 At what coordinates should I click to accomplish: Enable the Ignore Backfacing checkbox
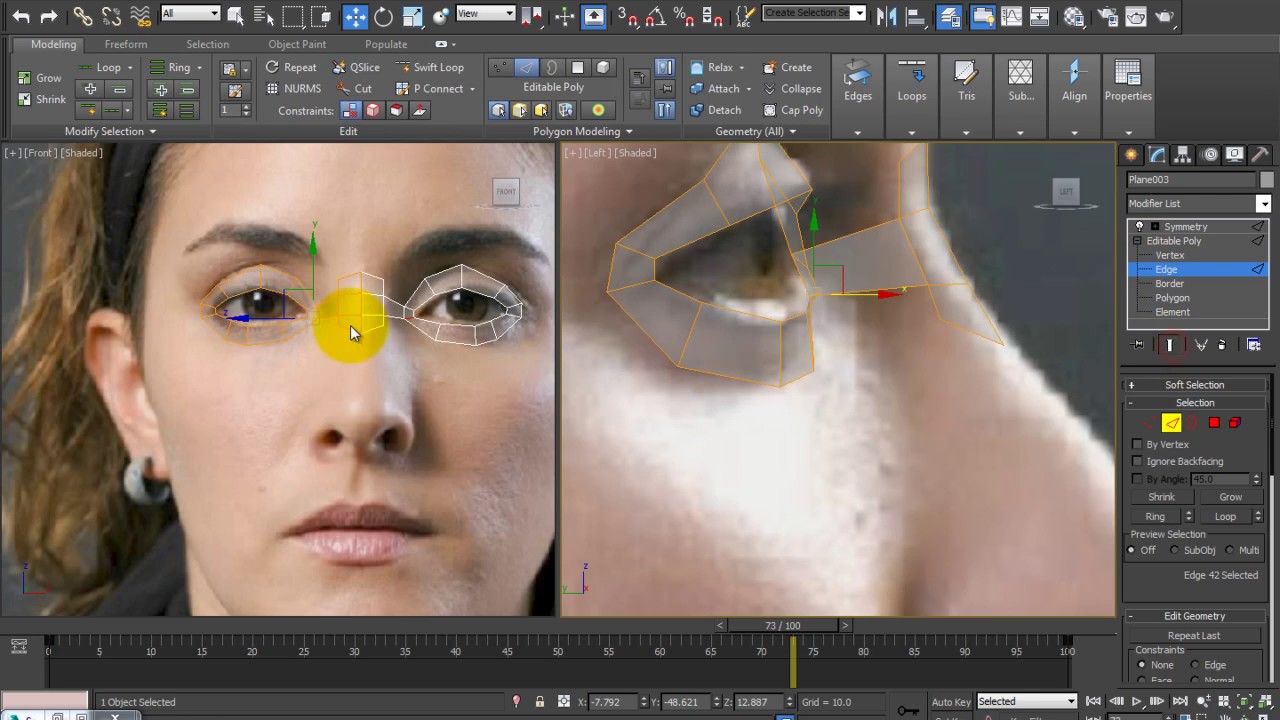pos(1138,461)
